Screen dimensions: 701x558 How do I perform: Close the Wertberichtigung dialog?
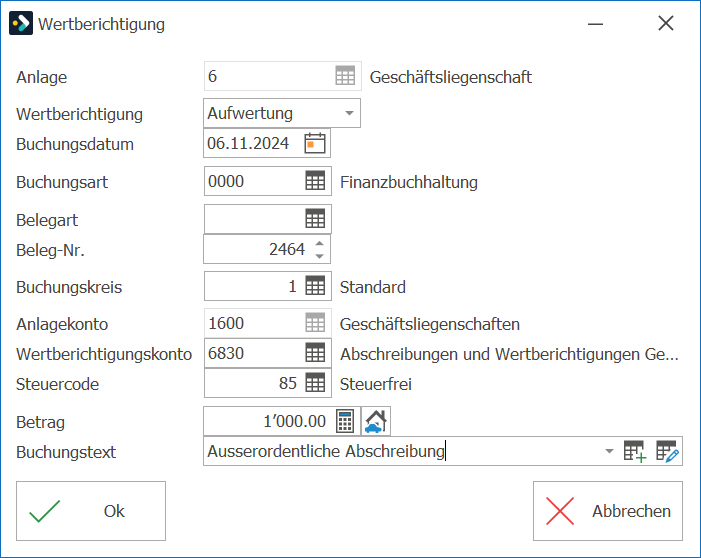[666, 23]
